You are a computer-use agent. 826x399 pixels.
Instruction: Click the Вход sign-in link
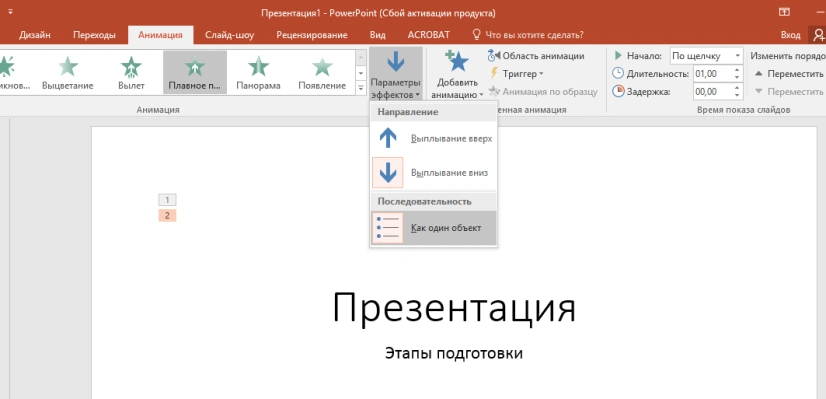coord(790,35)
